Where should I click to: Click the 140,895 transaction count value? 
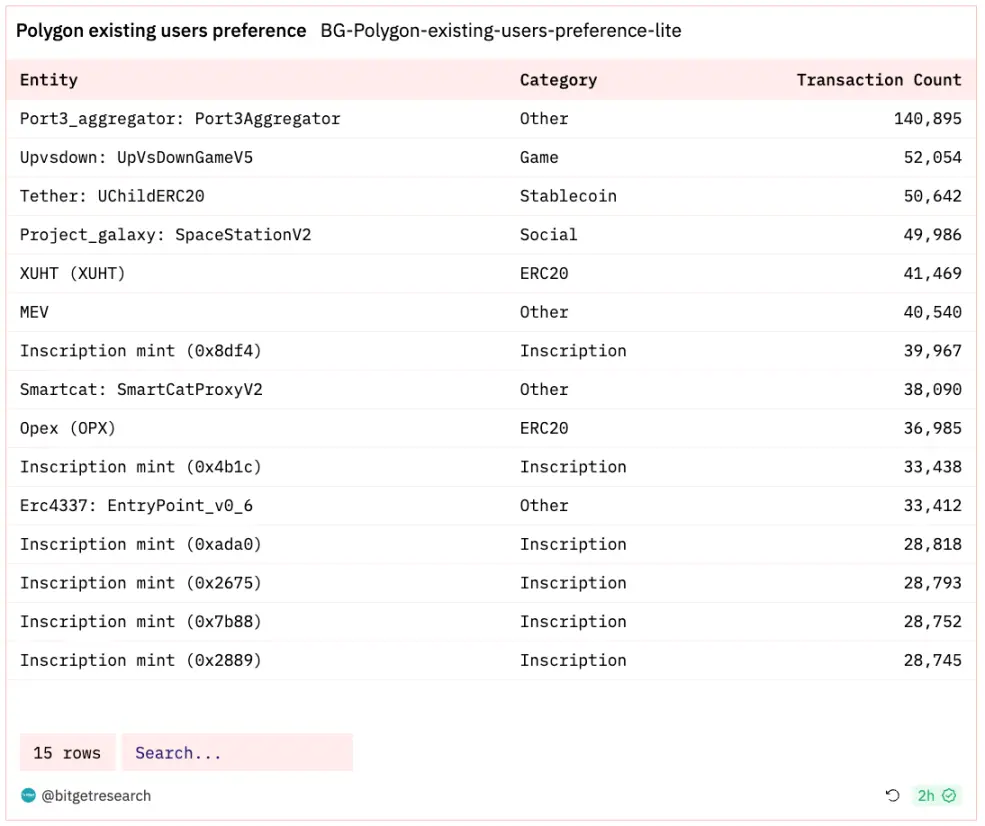[x=927, y=119]
